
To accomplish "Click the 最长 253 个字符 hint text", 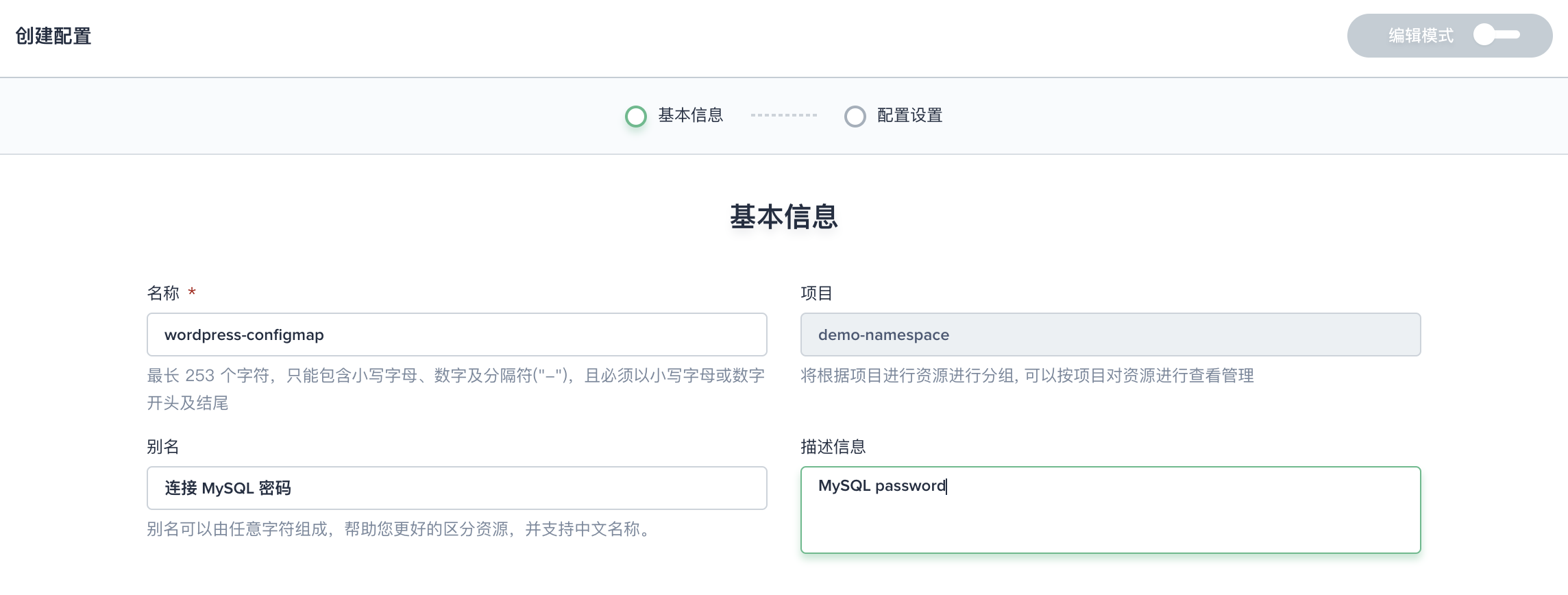I will (x=456, y=389).
